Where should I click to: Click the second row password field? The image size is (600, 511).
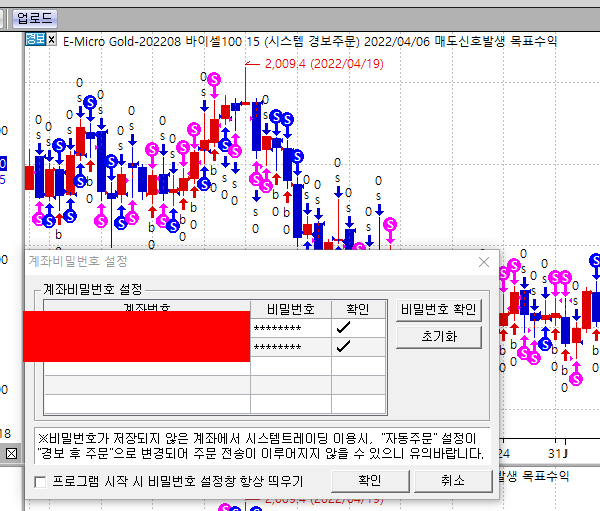pos(290,347)
